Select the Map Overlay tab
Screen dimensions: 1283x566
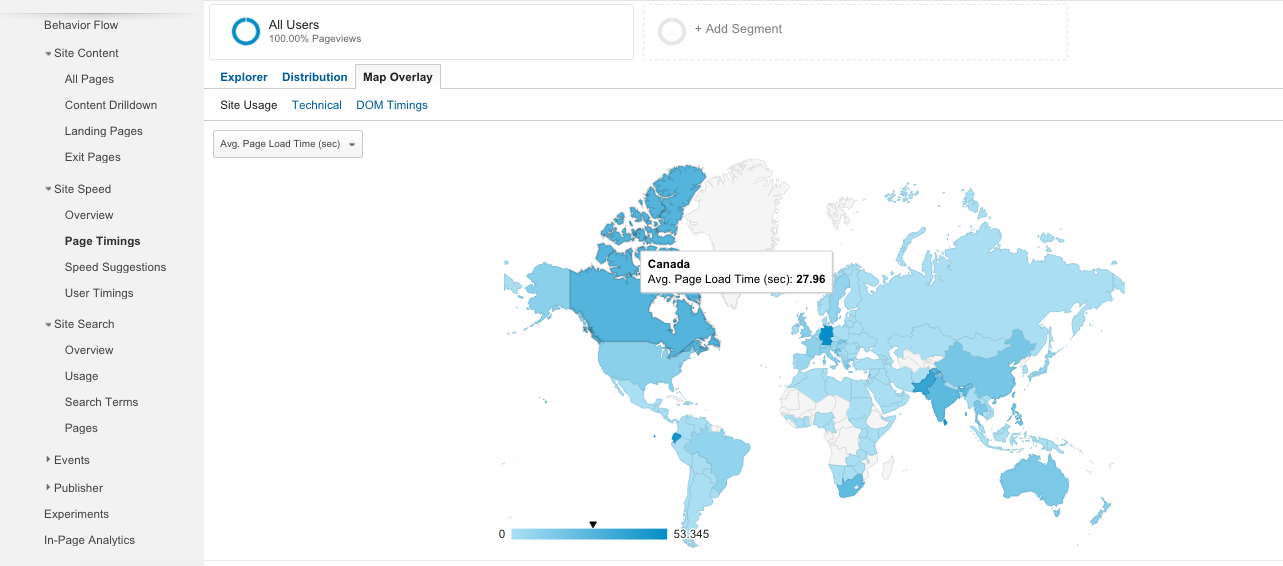click(x=398, y=77)
